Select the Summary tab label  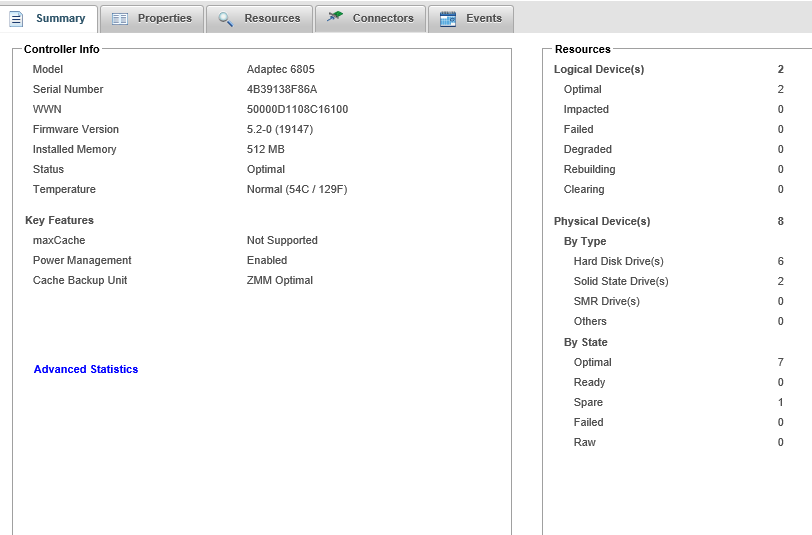[x=60, y=19]
